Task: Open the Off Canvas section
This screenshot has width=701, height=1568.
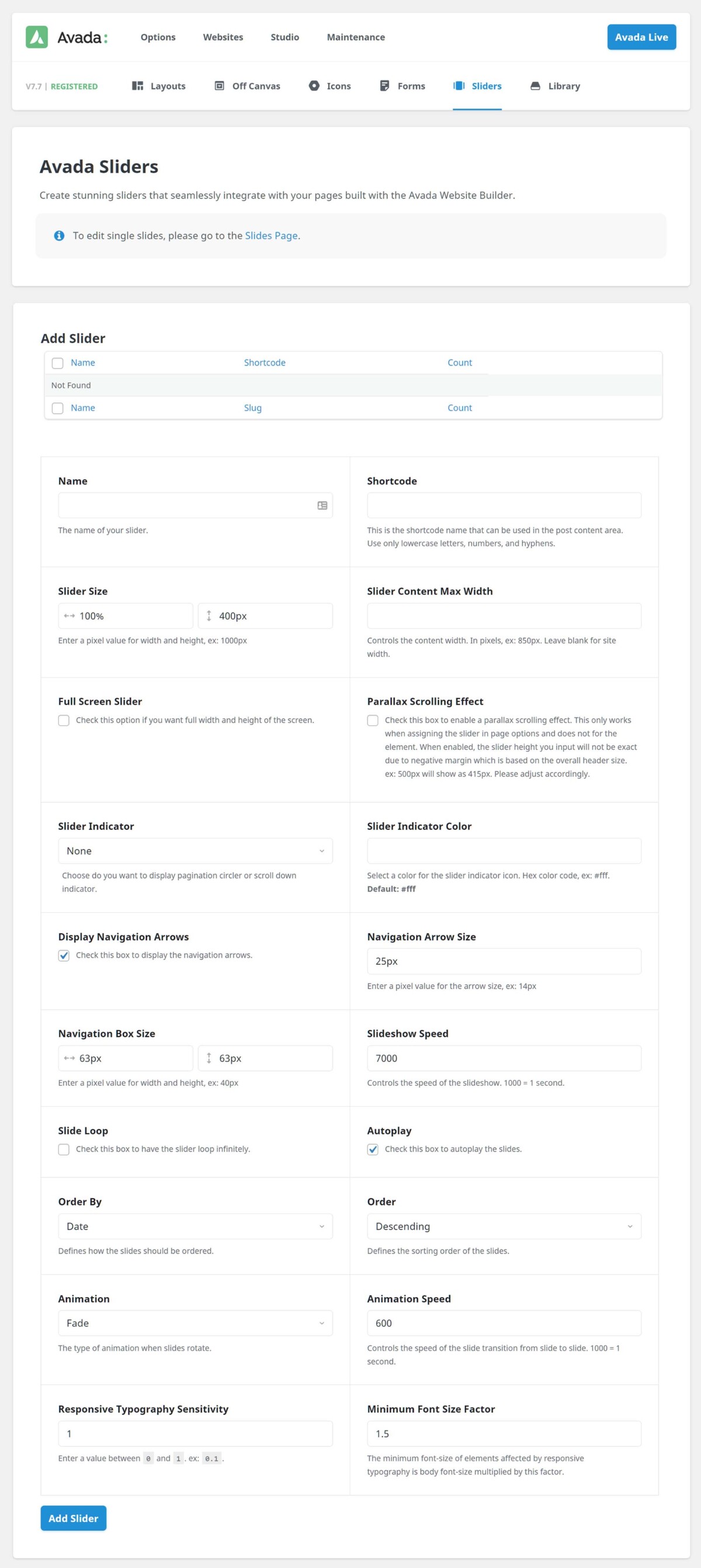Action: pos(218,86)
